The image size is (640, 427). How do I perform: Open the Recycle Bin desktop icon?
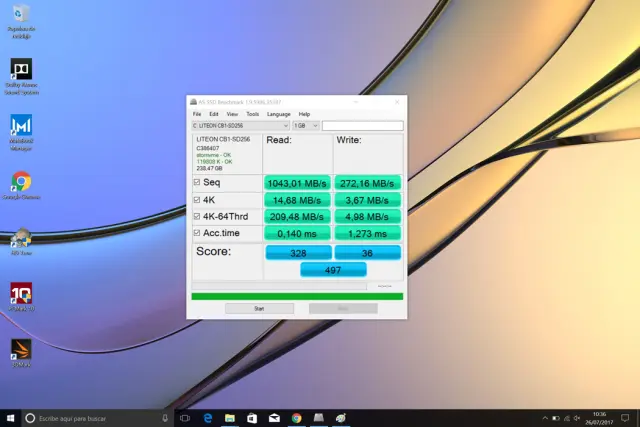click(x=21, y=14)
